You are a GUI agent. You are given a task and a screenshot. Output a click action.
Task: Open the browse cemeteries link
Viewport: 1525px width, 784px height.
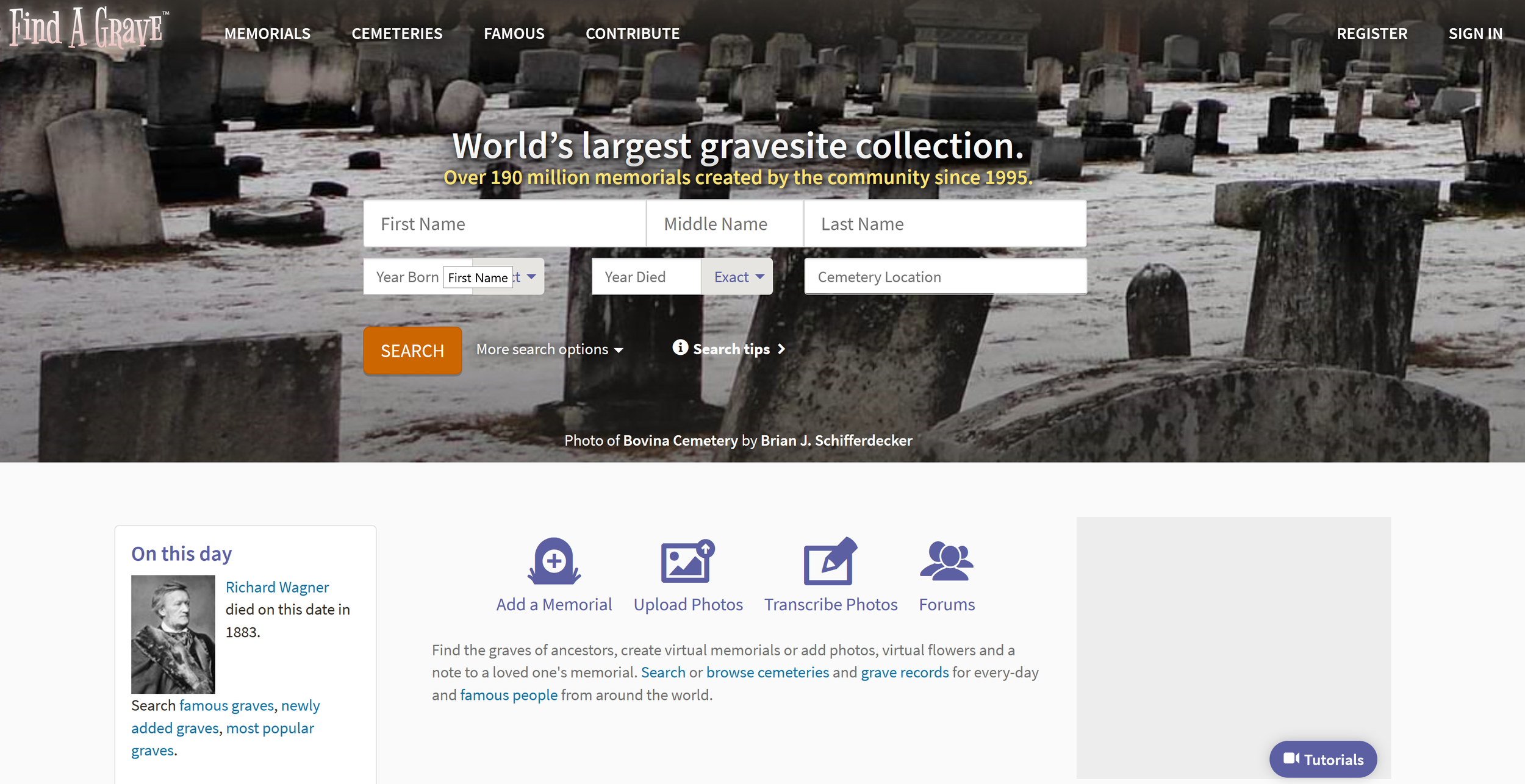(x=767, y=672)
